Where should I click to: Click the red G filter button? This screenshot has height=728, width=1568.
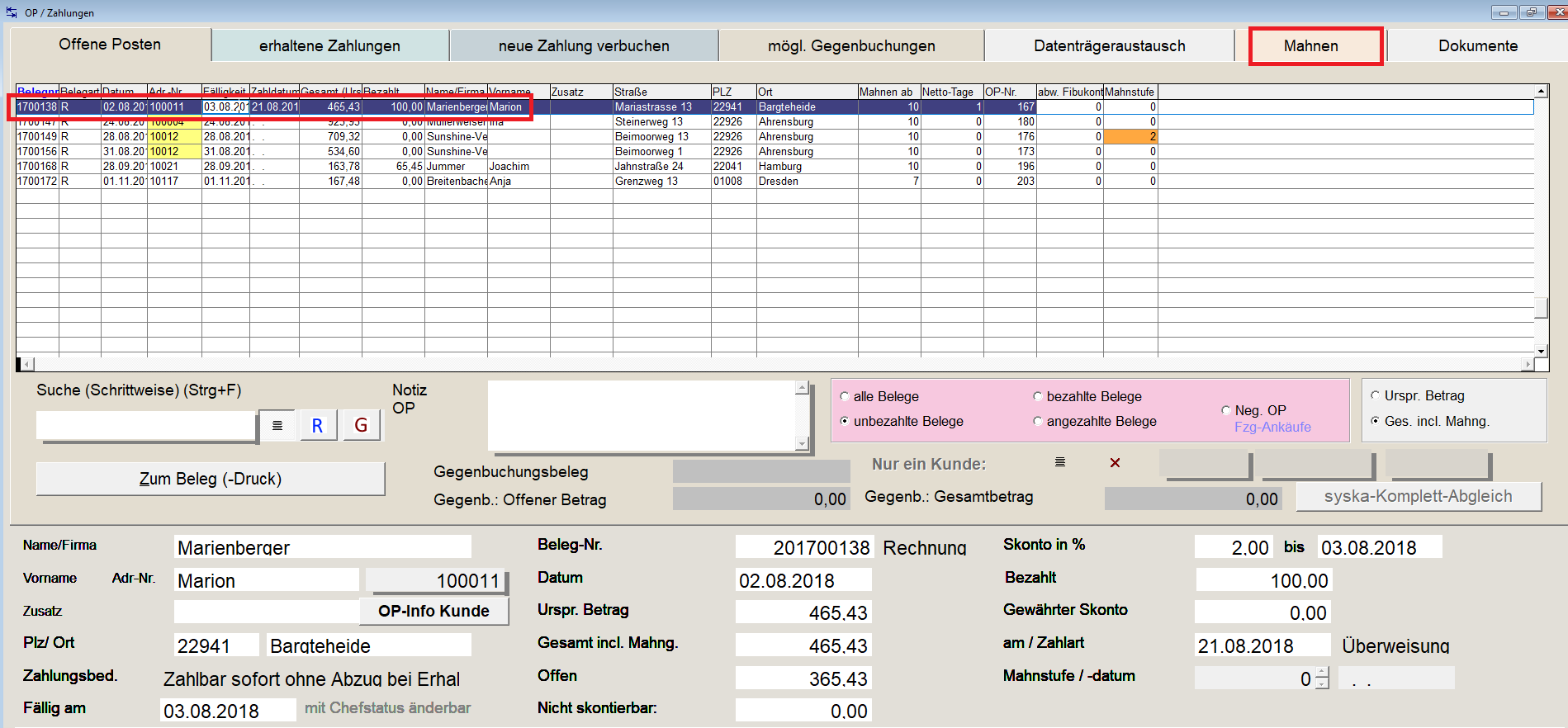[x=361, y=425]
